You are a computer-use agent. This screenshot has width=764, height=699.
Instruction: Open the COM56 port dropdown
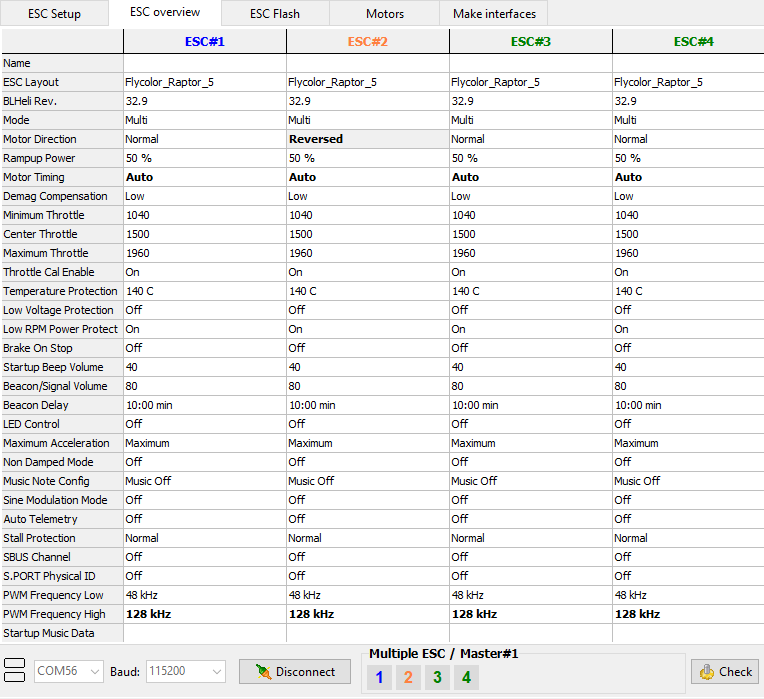click(x=69, y=671)
